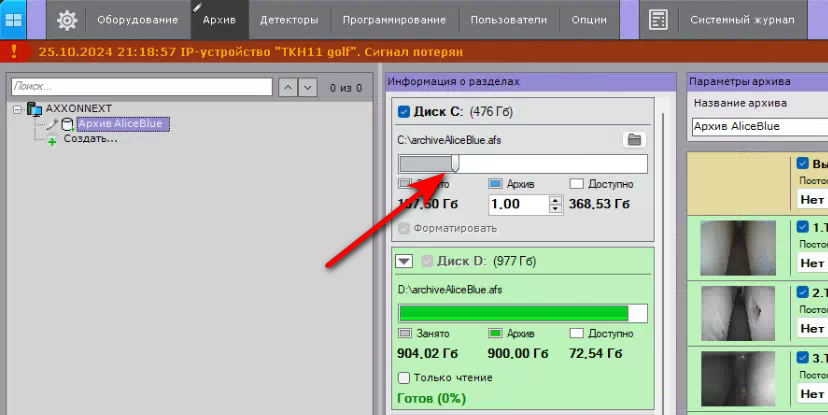Image resolution: width=828 pixels, height=415 pixels.
Task: Click the AXXONNEXT server icon
Action: pos(35,108)
